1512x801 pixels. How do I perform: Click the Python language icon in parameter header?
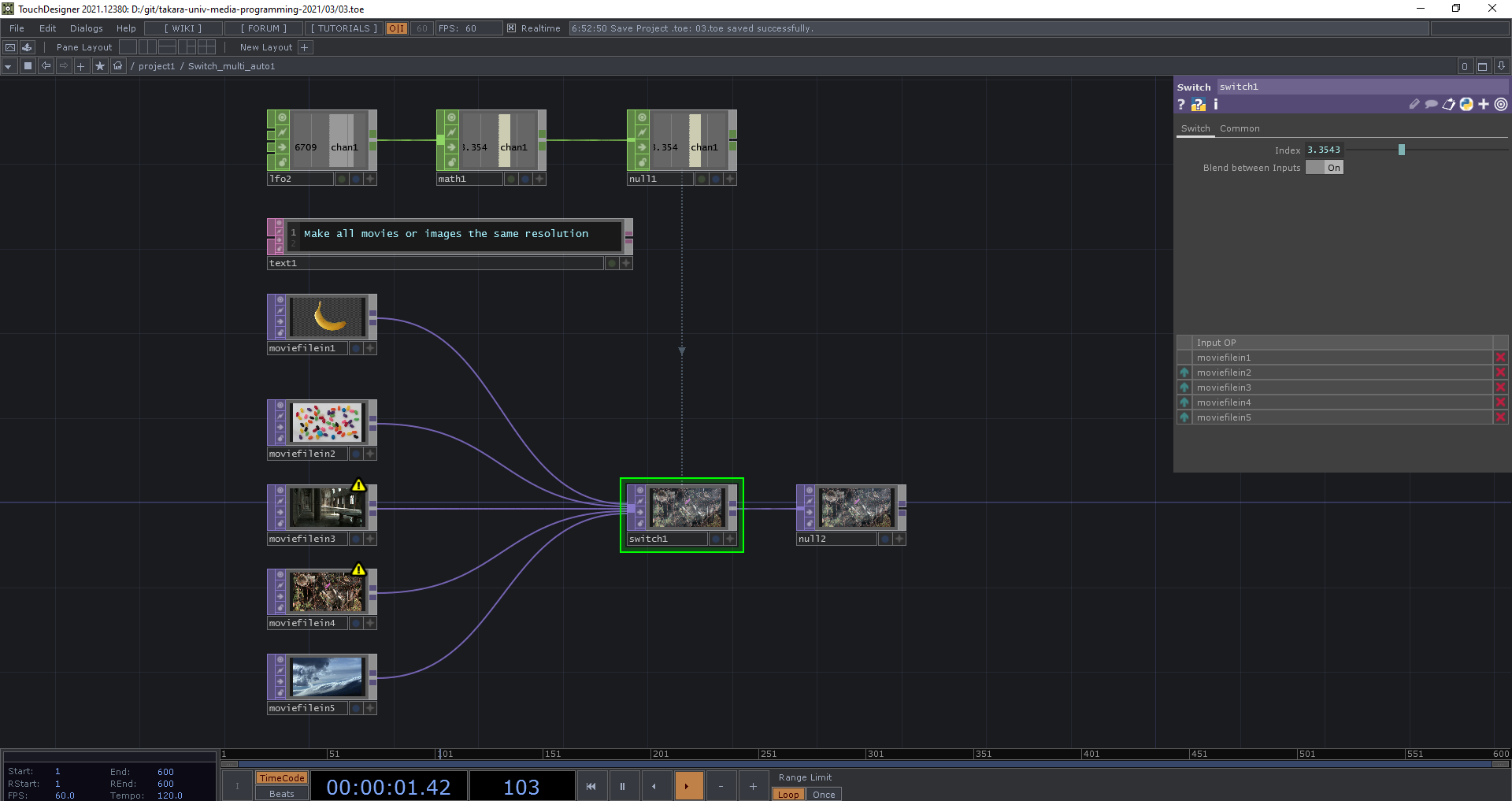pos(1466,105)
